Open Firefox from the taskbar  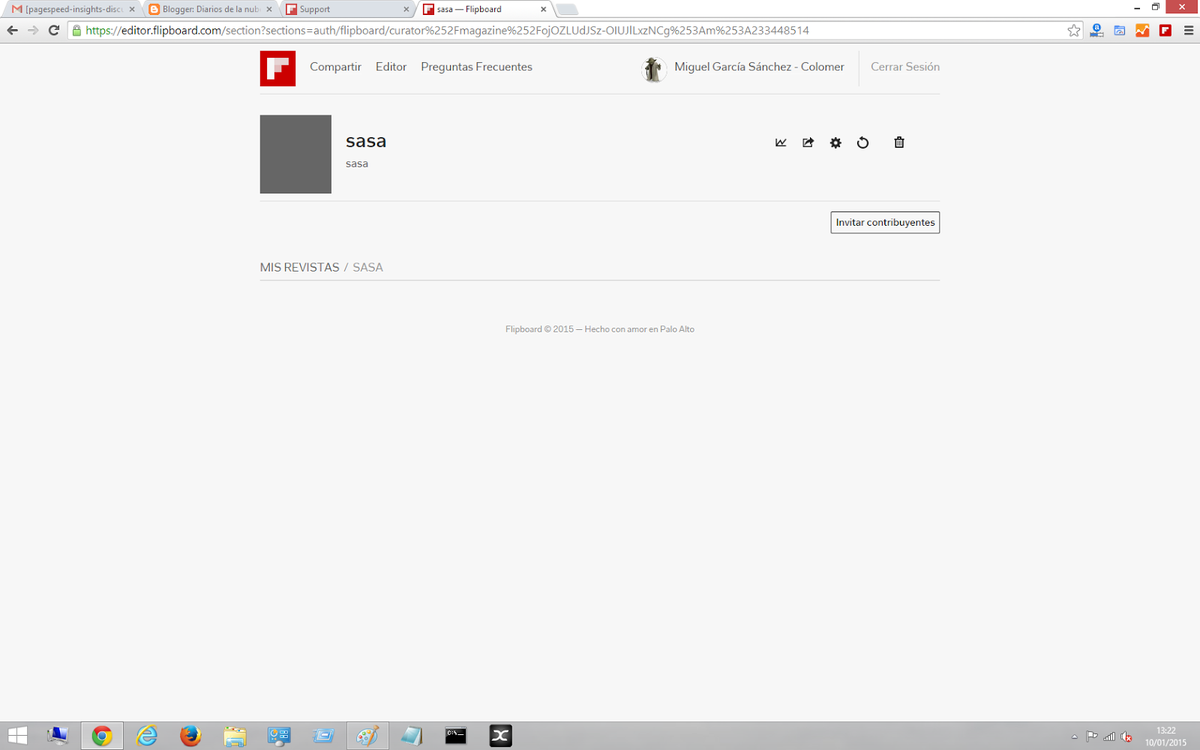190,736
